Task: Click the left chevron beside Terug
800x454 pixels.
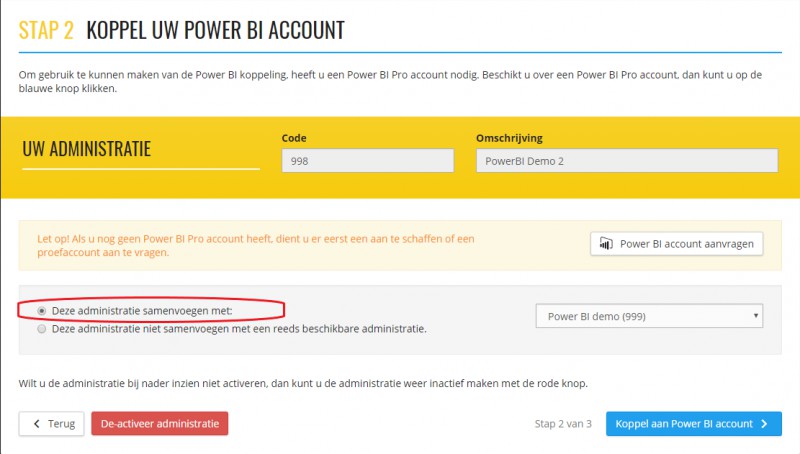Action: (x=36, y=423)
